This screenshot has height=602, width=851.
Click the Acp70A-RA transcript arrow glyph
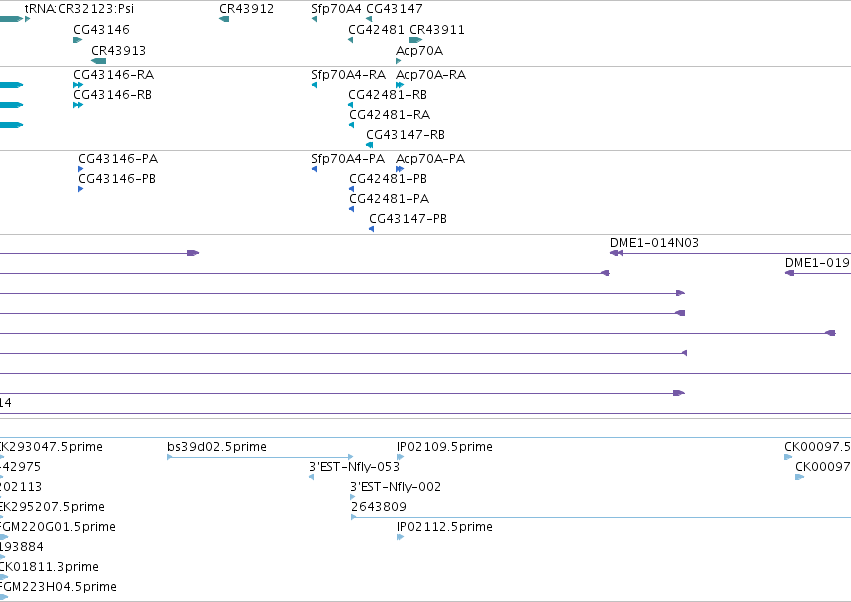[x=400, y=85]
